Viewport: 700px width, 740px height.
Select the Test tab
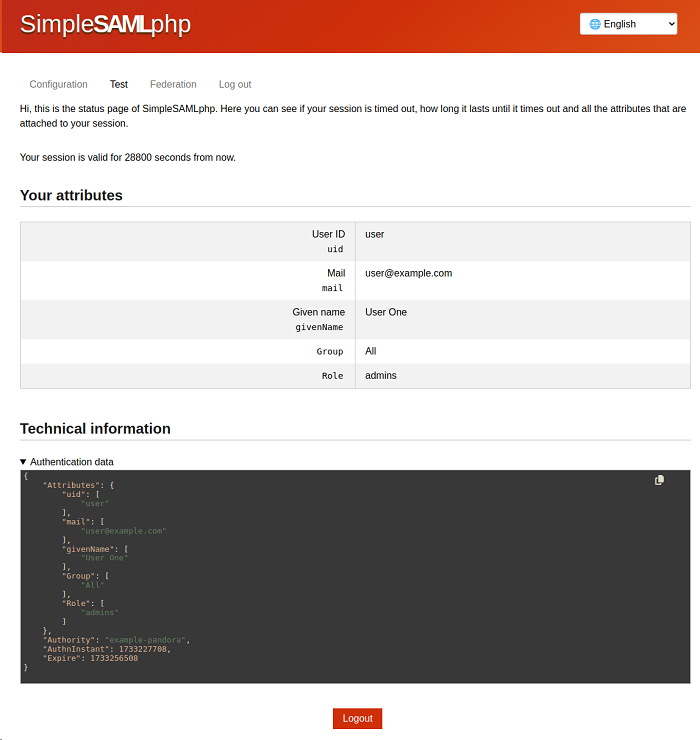pyautogui.click(x=119, y=84)
